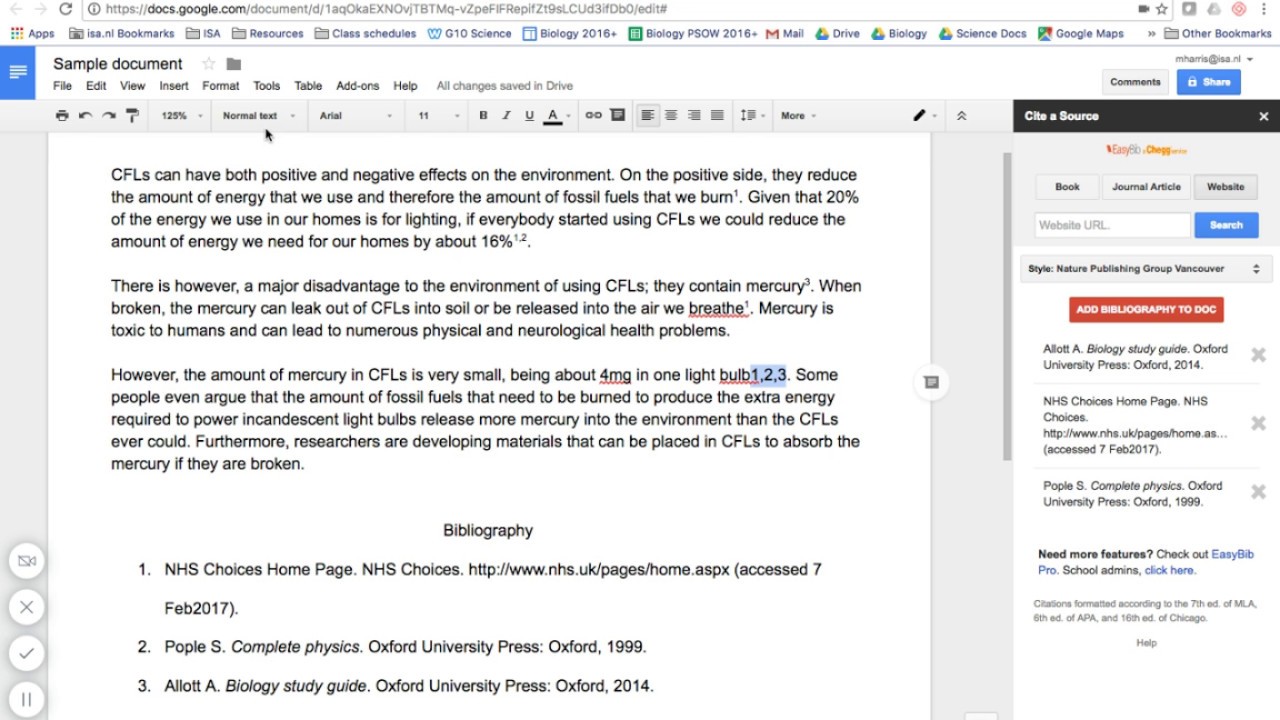Viewport: 1280px width, 720px height.
Task: Click the recorder pause icon
Action: pos(27,699)
